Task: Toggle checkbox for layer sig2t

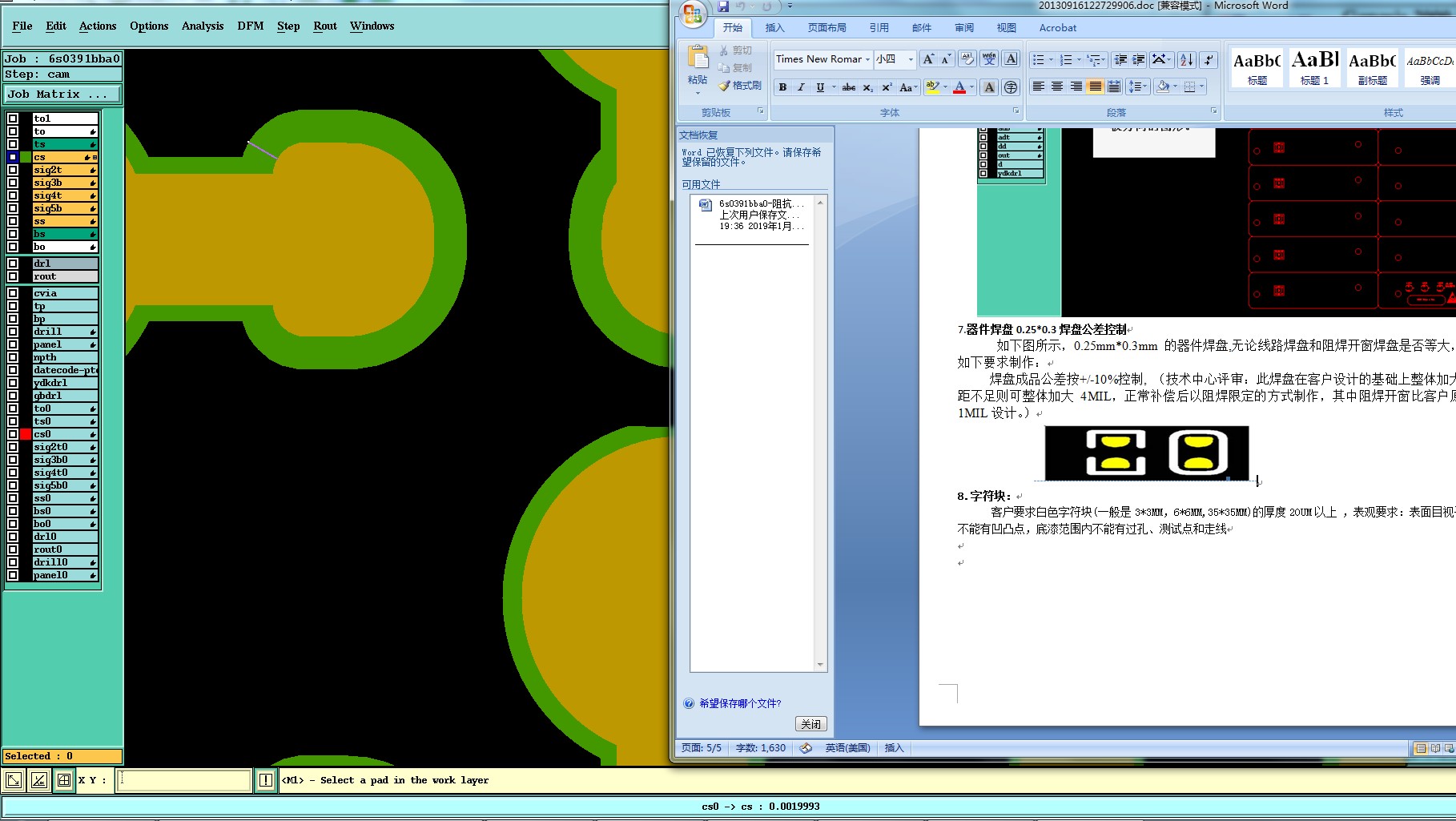Action: (13, 170)
